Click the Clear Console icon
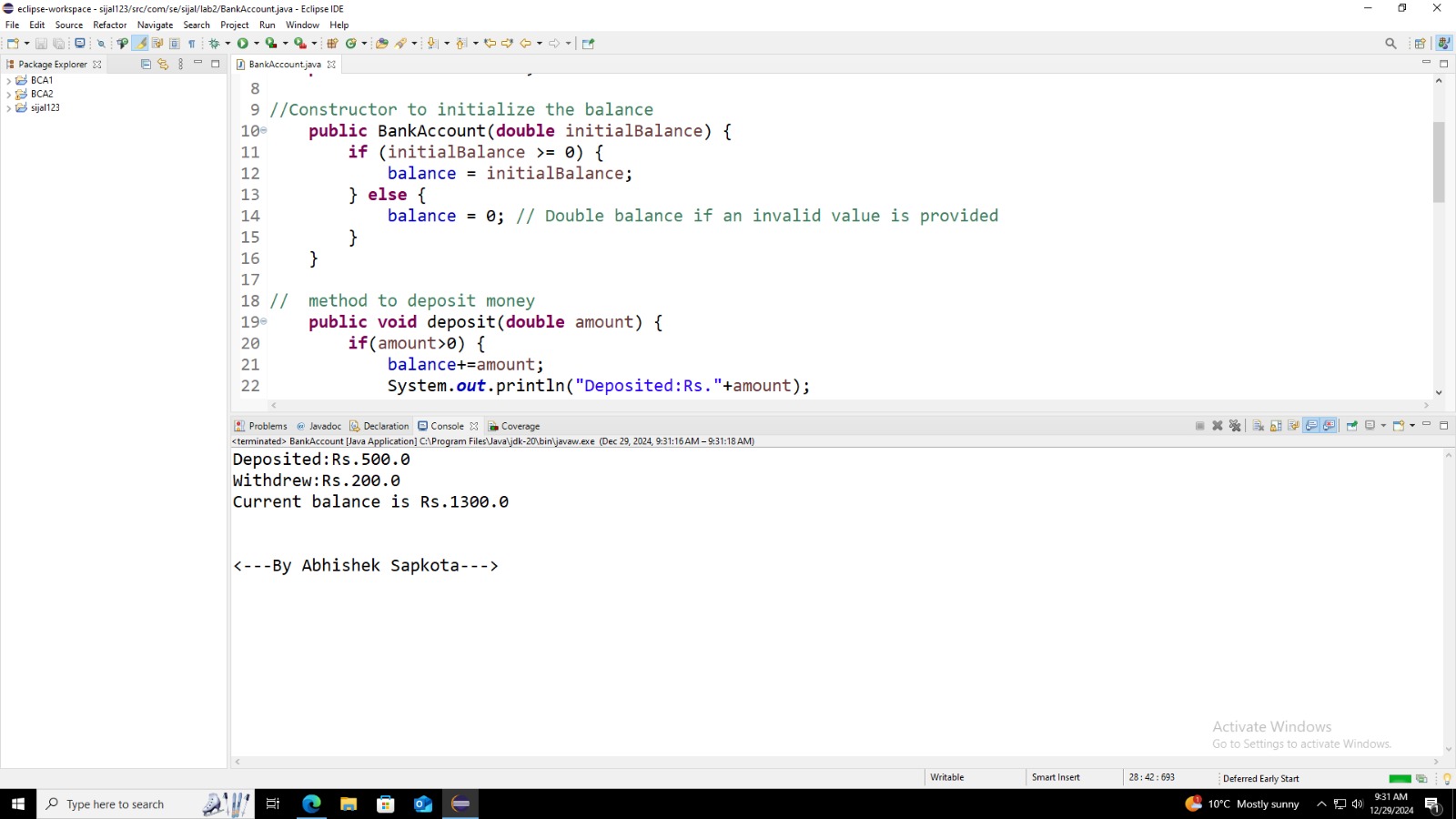 point(1258,426)
